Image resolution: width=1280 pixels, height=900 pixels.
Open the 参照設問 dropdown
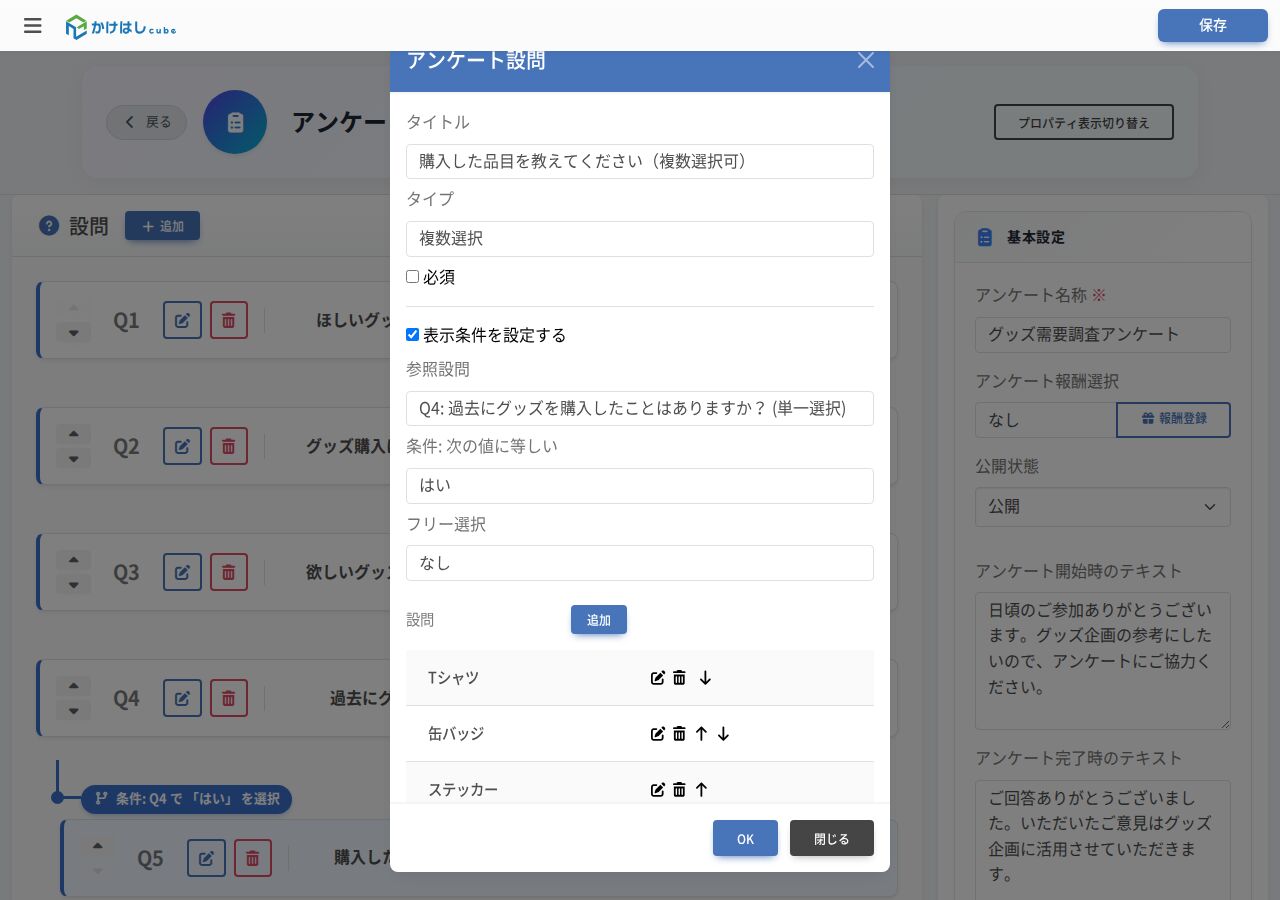[x=640, y=408]
